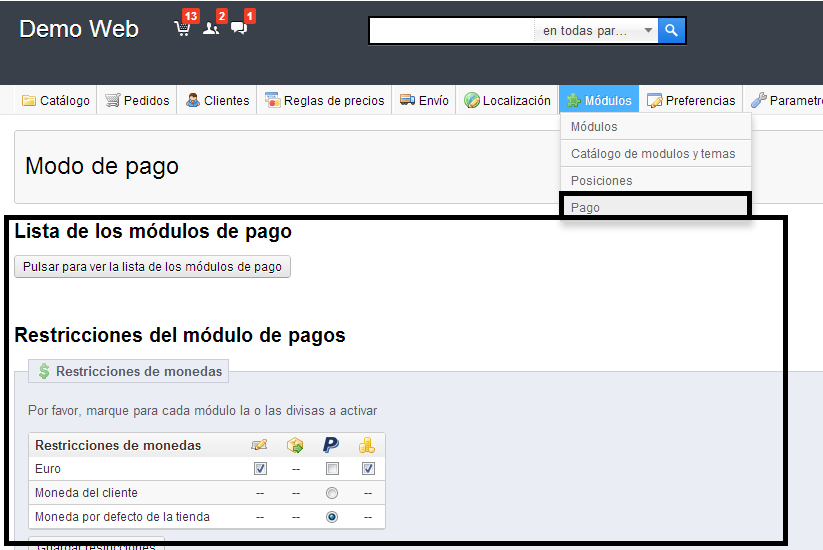The image size is (823, 550).
Task: Click the 'Modo de pago' page heading
Action: pyautogui.click(x=102, y=166)
